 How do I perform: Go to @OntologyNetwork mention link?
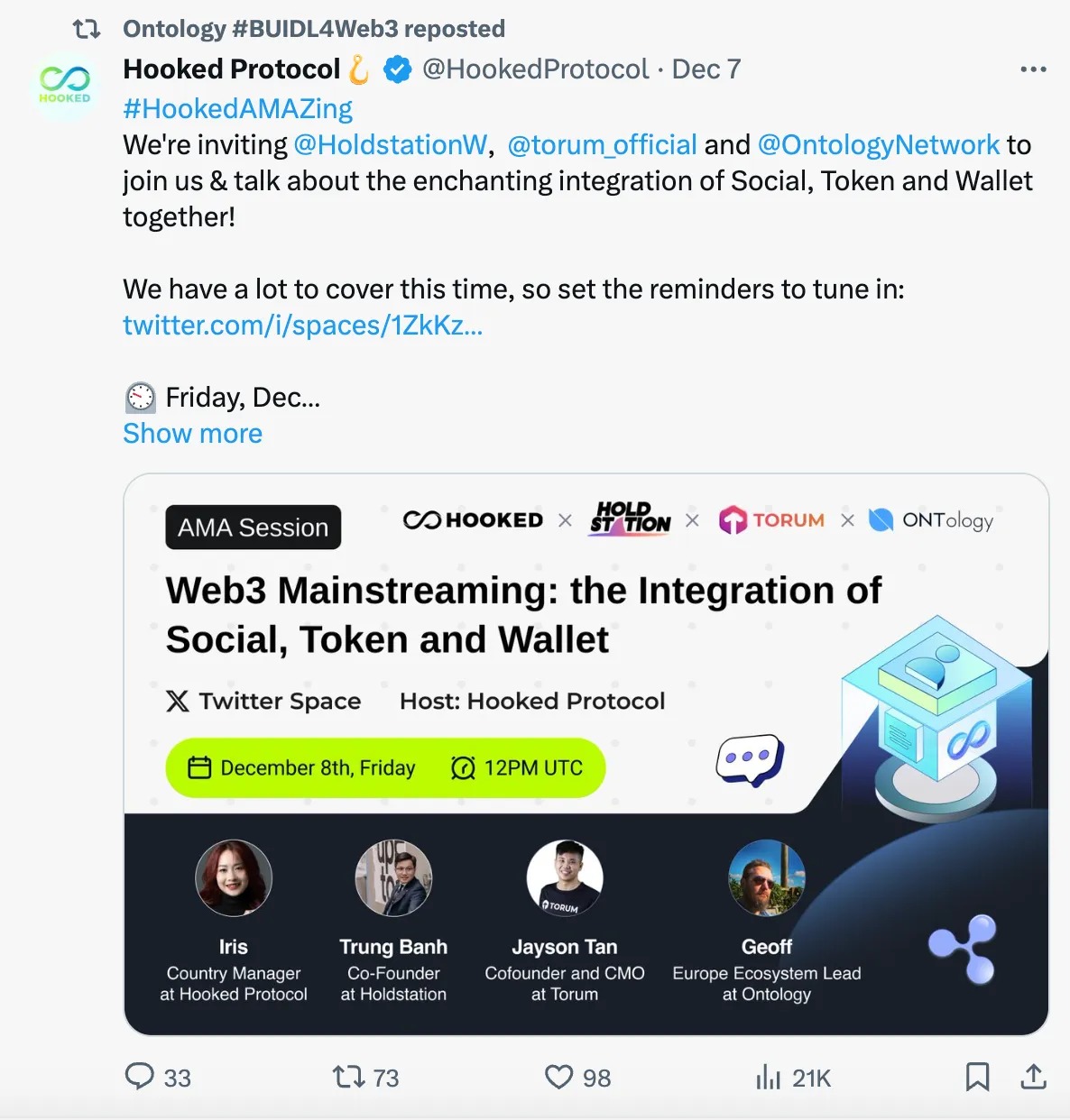pos(878,145)
